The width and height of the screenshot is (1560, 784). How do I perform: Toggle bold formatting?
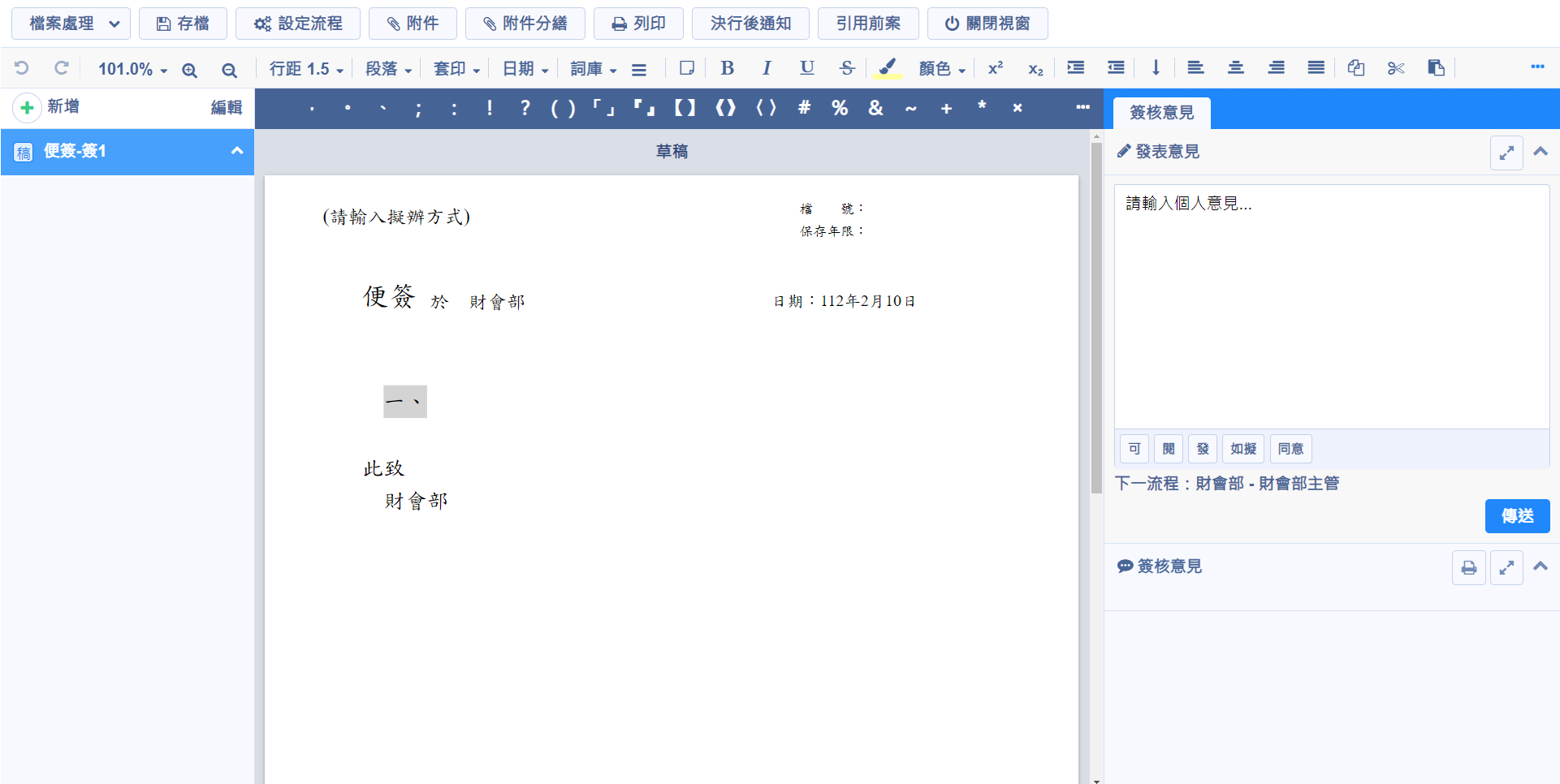pyautogui.click(x=727, y=68)
